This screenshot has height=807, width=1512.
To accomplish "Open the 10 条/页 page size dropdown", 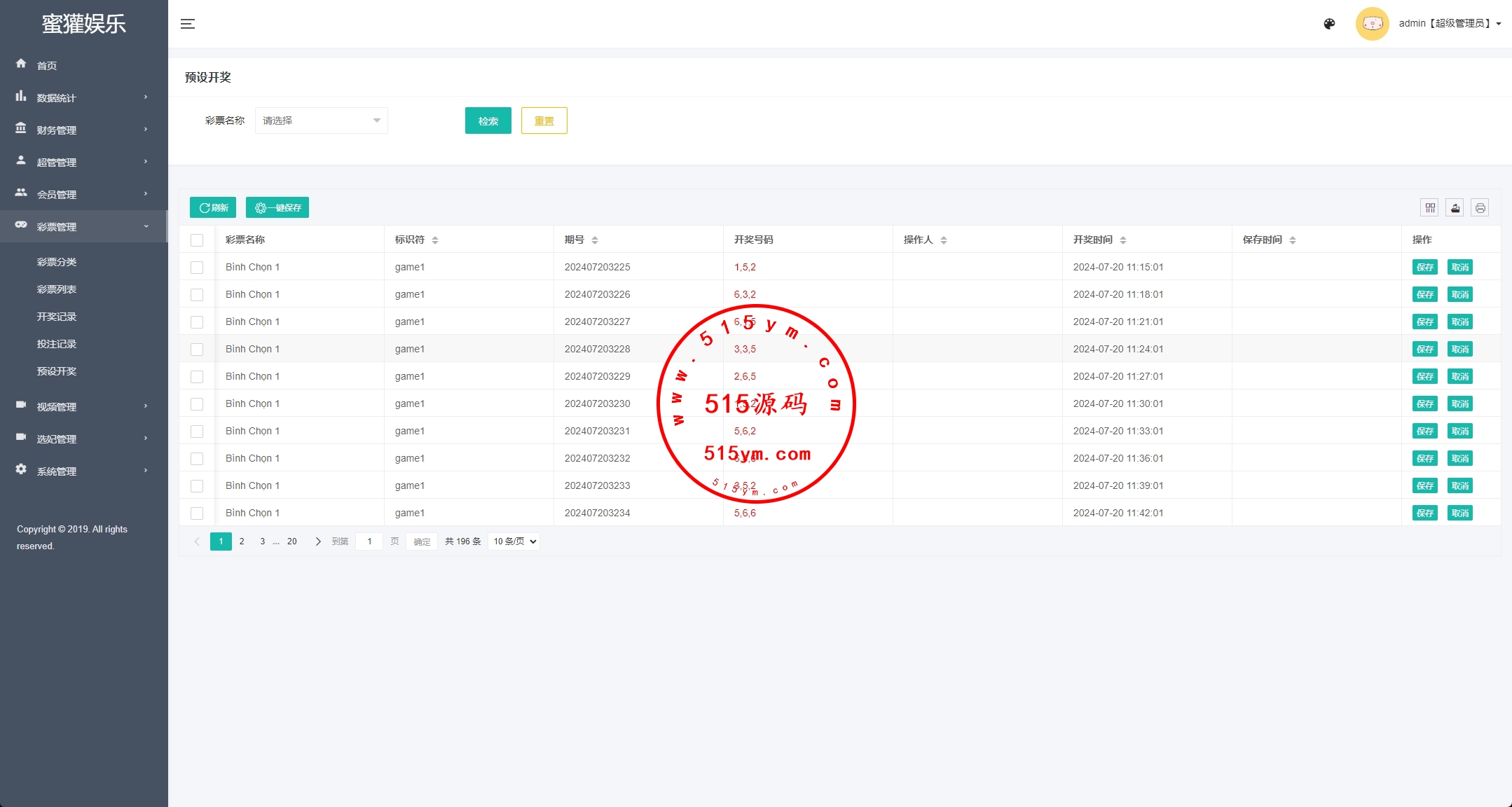I will point(514,542).
